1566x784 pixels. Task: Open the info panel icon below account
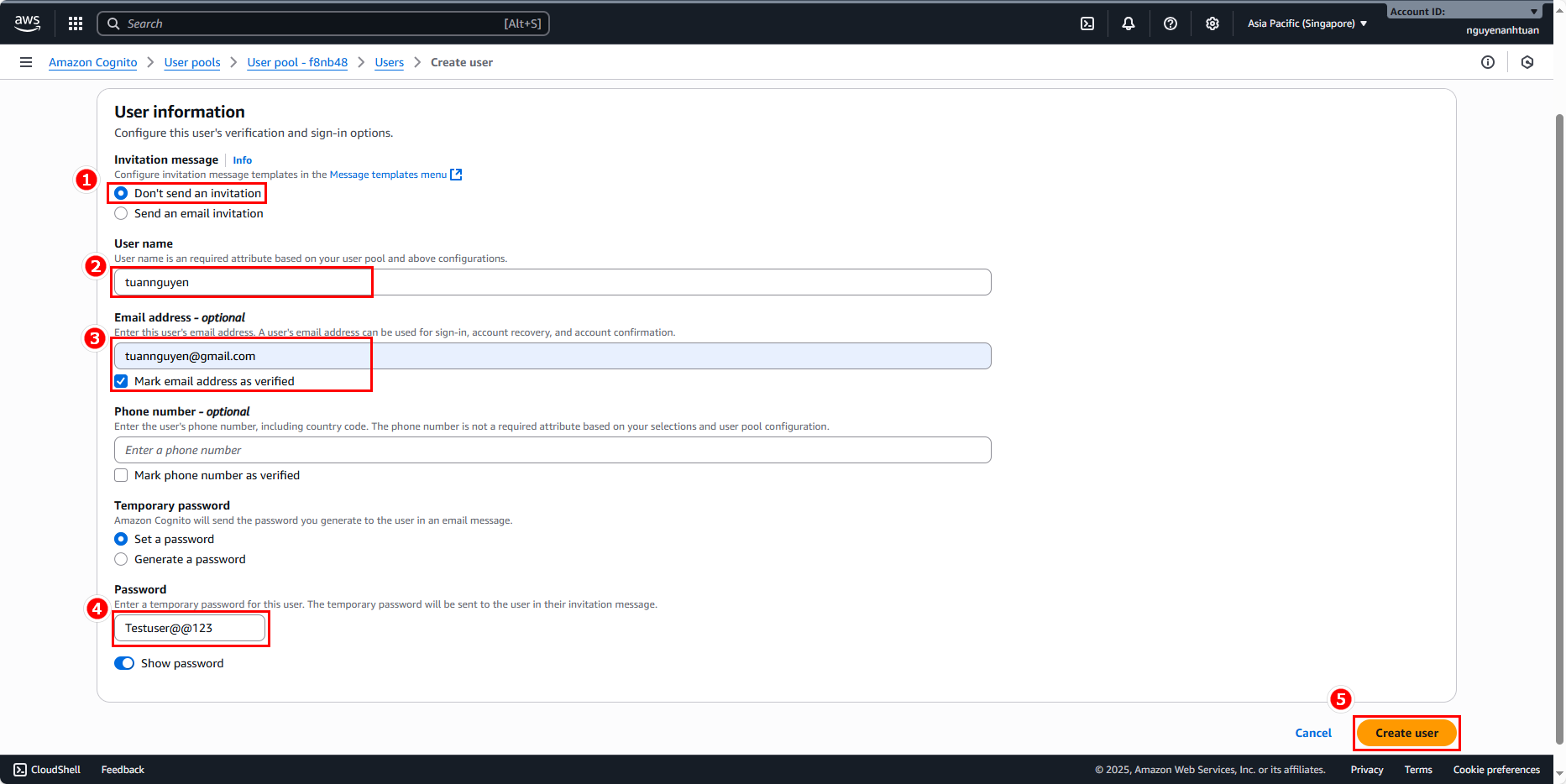pyautogui.click(x=1488, y=62)
